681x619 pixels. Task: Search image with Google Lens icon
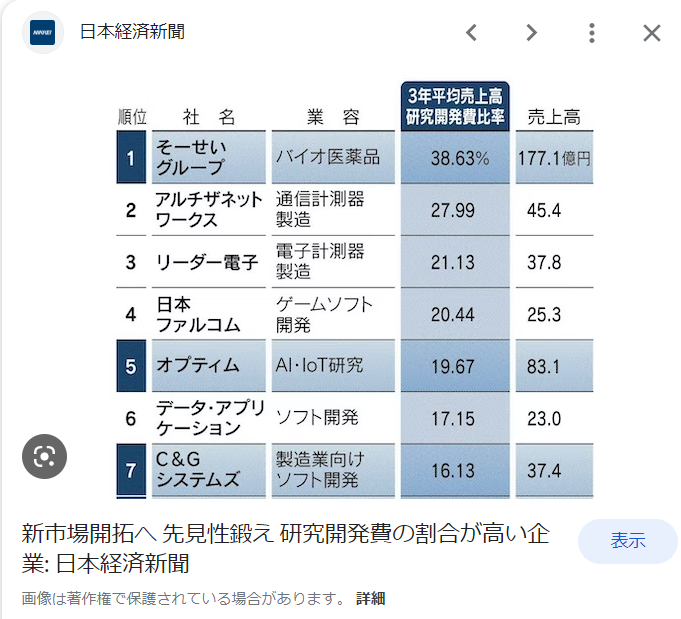(44, 456)
